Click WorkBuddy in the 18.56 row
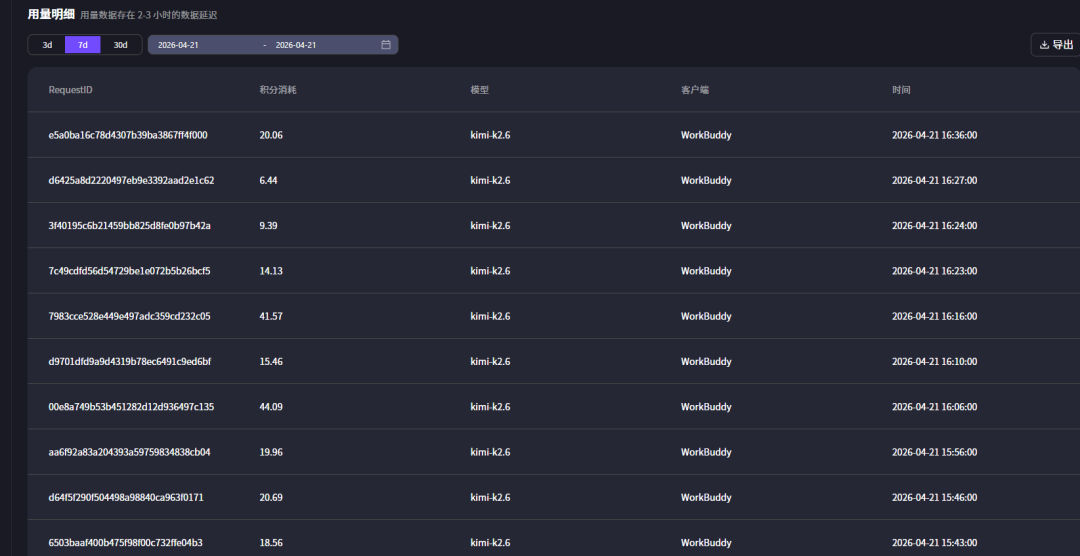 tap(706, 543)
